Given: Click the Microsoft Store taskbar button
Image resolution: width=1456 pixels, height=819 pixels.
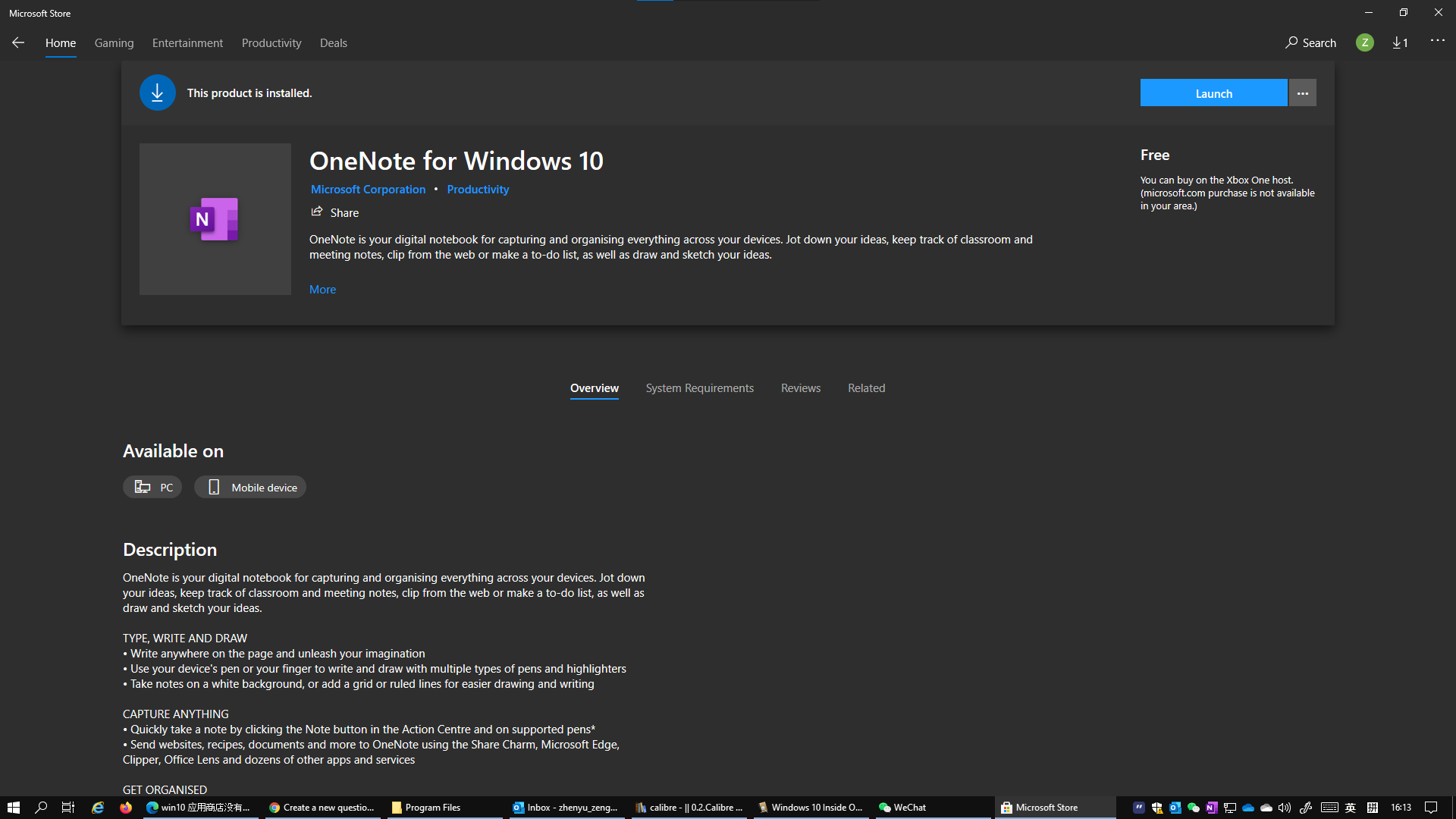Looking at the screenshot, I should (x=1055, y=808).
